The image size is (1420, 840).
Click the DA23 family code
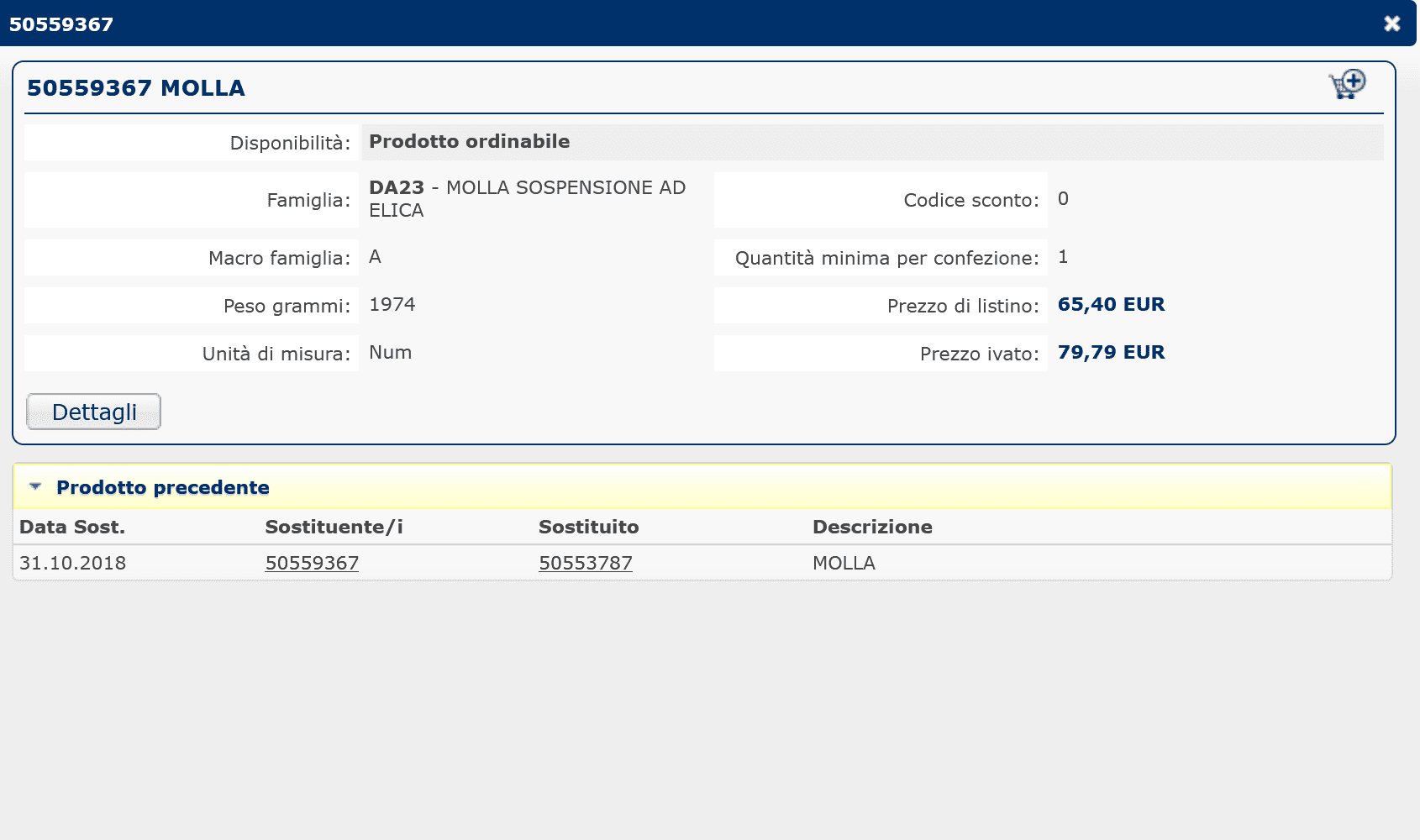coord(396,187)
